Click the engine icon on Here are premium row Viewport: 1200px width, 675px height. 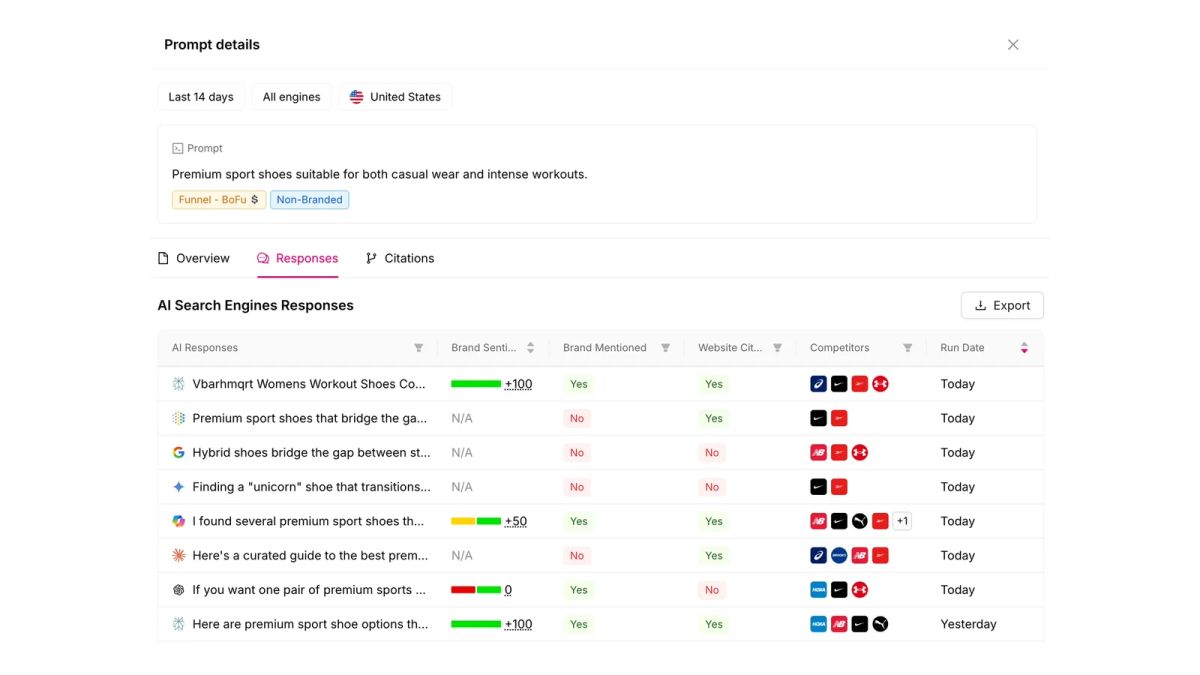tap(179, 624)
